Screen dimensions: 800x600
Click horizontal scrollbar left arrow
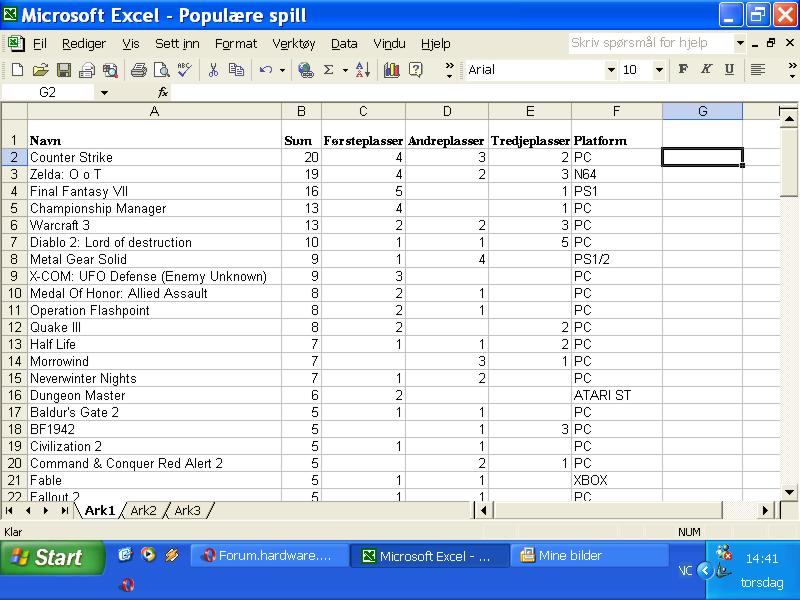click(x=483, y=510)
